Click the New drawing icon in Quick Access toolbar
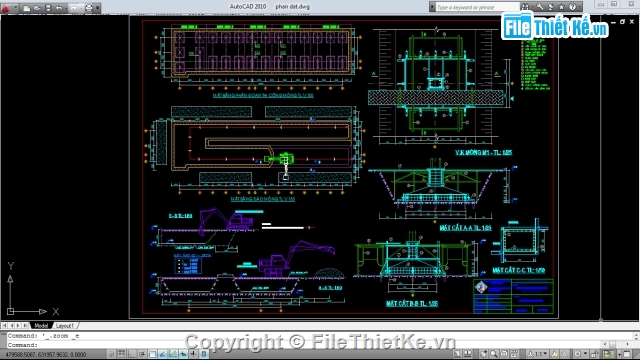The height and width of the screenshot is (360, 640). pos(27,8)
